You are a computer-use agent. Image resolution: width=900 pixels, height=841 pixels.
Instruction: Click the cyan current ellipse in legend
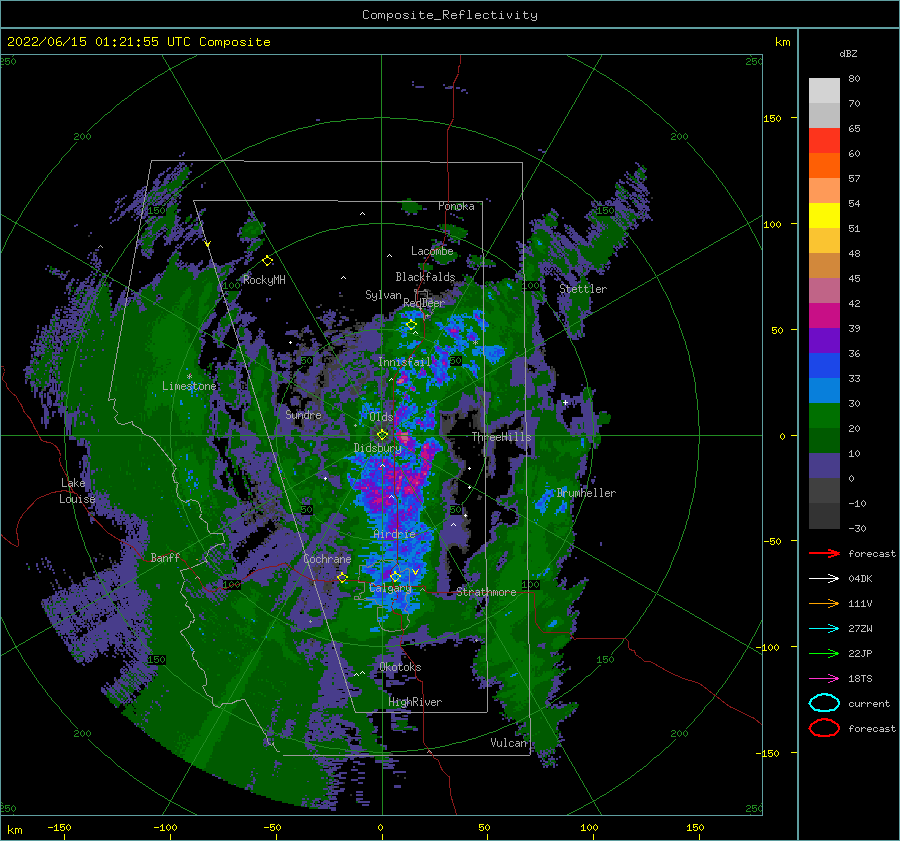(824, 703)
